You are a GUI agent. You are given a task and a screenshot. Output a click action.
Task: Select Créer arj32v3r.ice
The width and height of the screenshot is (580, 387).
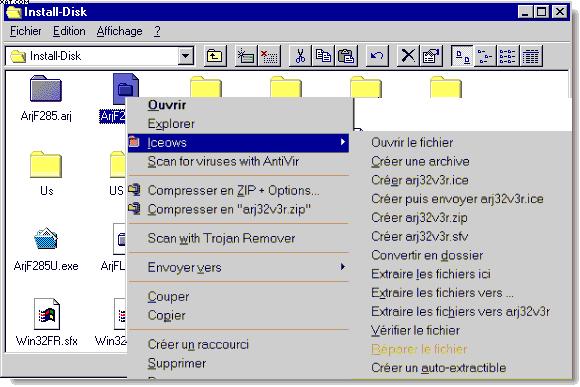(x=461, y=180)
